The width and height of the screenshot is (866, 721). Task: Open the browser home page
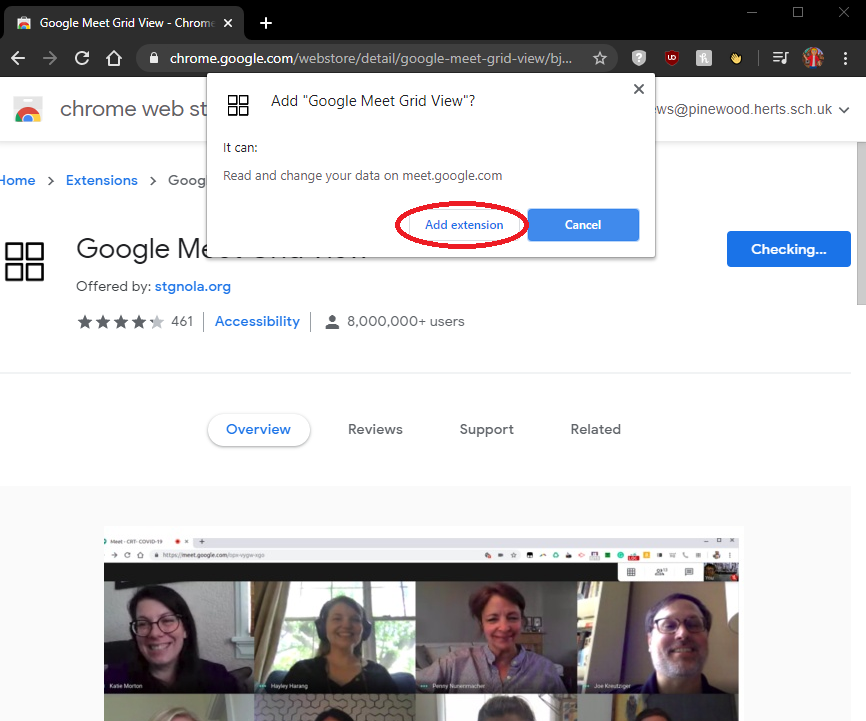tap(114, 58)
